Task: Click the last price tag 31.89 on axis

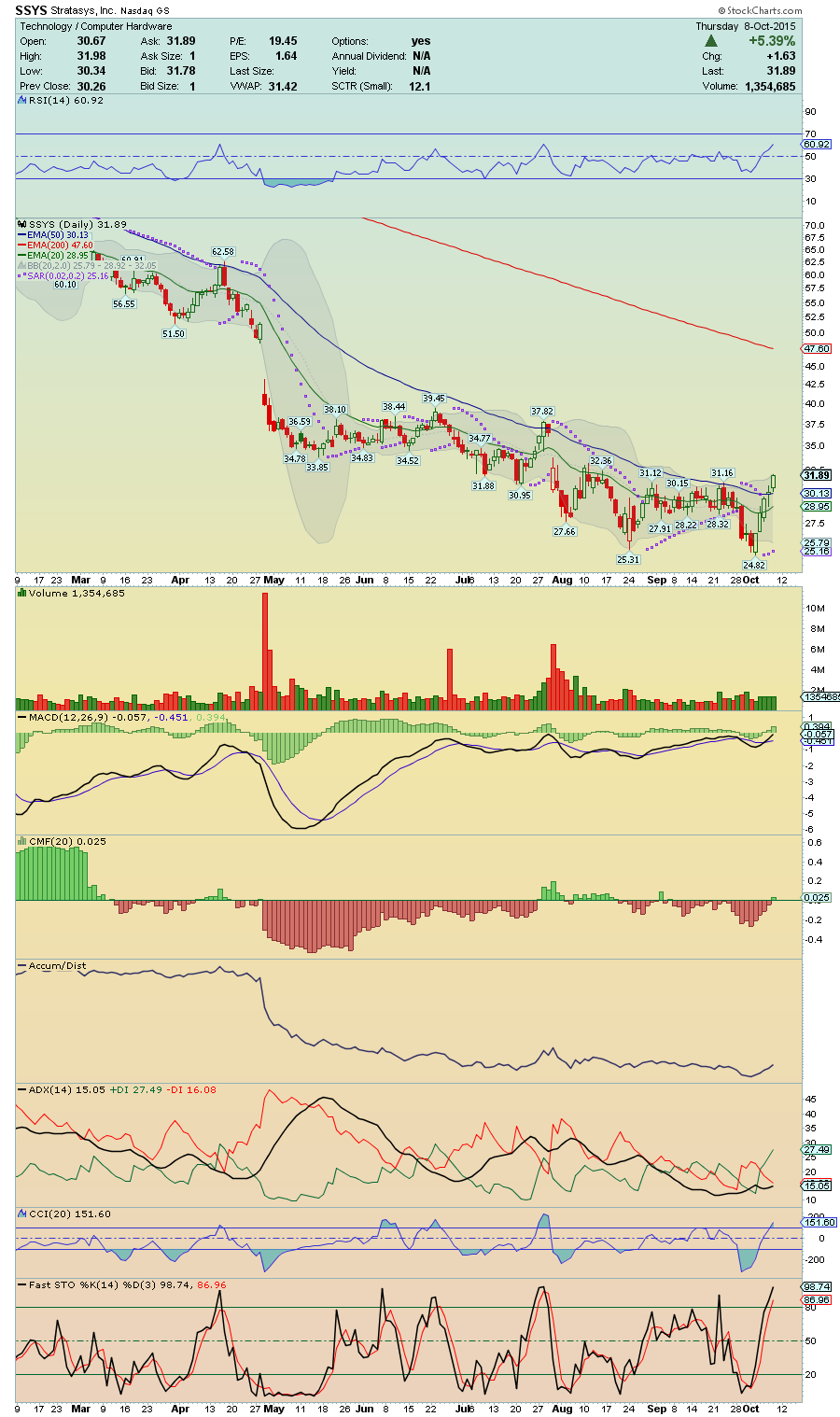Action: [x=817, y=475]
